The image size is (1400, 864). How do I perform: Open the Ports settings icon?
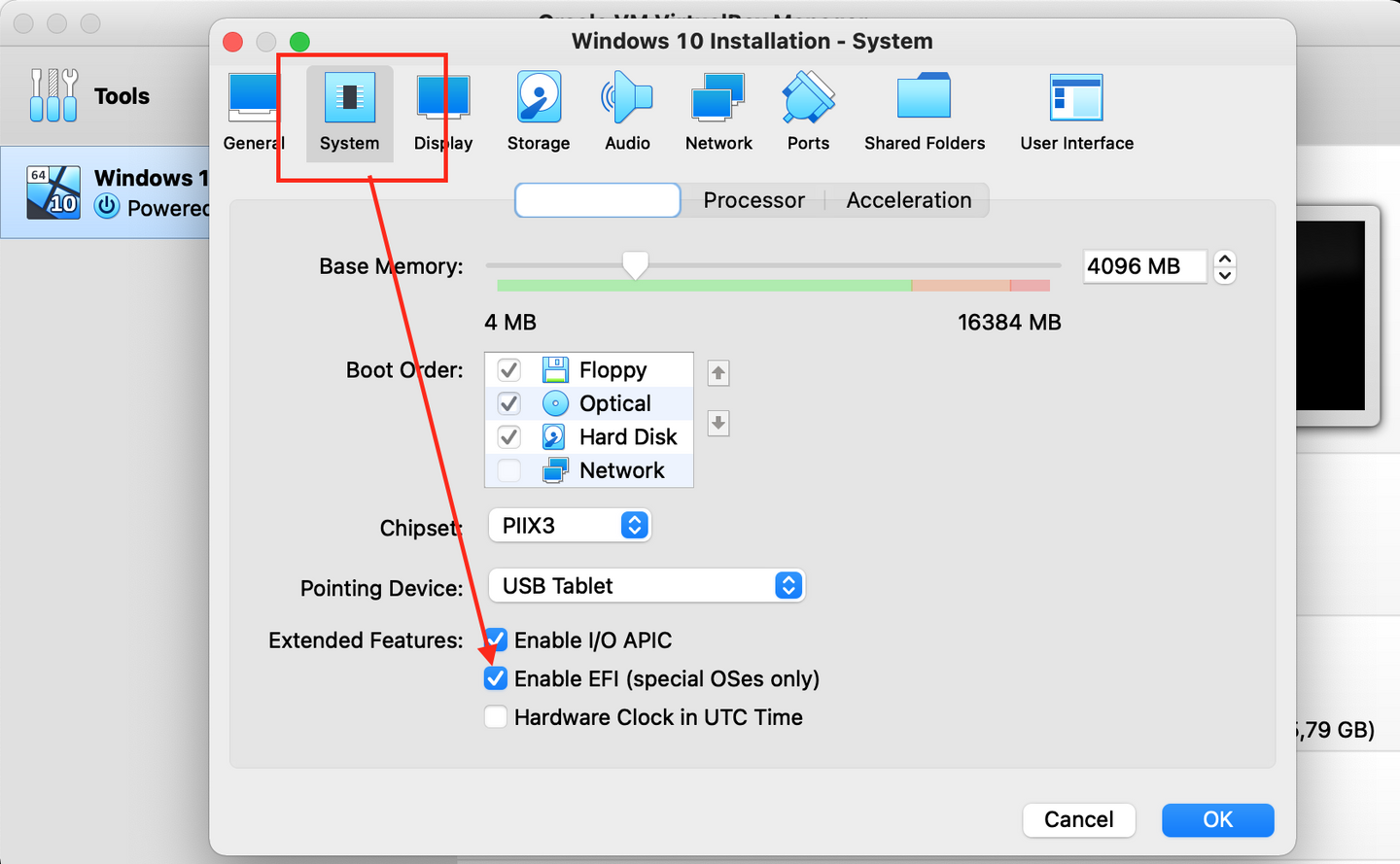coord(808,113)
